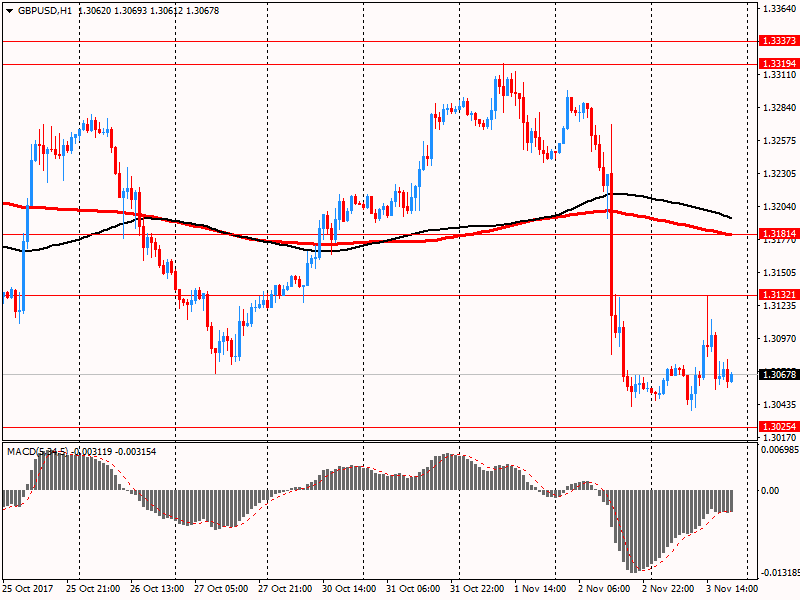Click the GBPUSD,H1 symbol title
This screenshot has height=600, width=800.
(x=45, y=11)
